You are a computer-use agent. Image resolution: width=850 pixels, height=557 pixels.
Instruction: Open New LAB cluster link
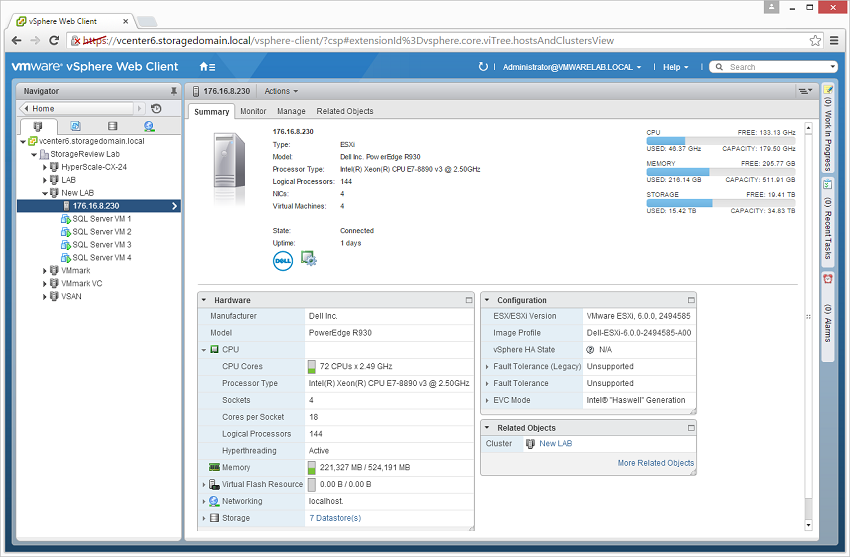tap(556, 444)
